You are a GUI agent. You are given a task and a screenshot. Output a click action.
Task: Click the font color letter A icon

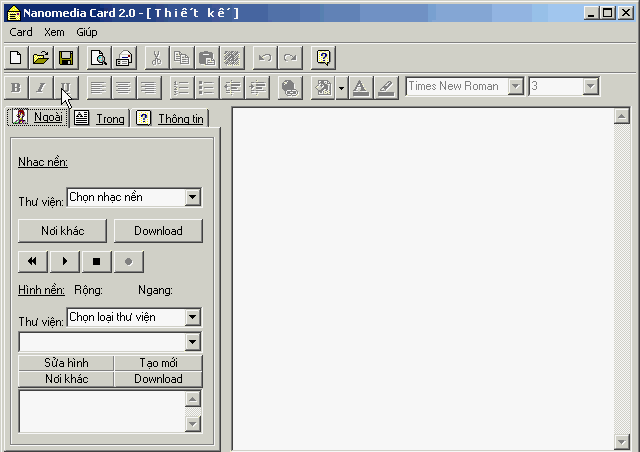click(x=360, y=87)
